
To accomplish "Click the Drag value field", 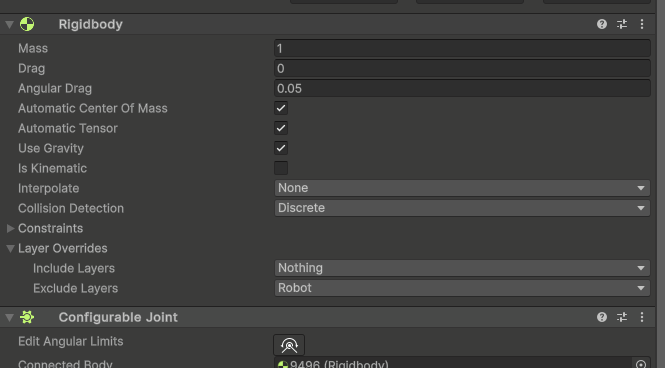I will 462,68.
